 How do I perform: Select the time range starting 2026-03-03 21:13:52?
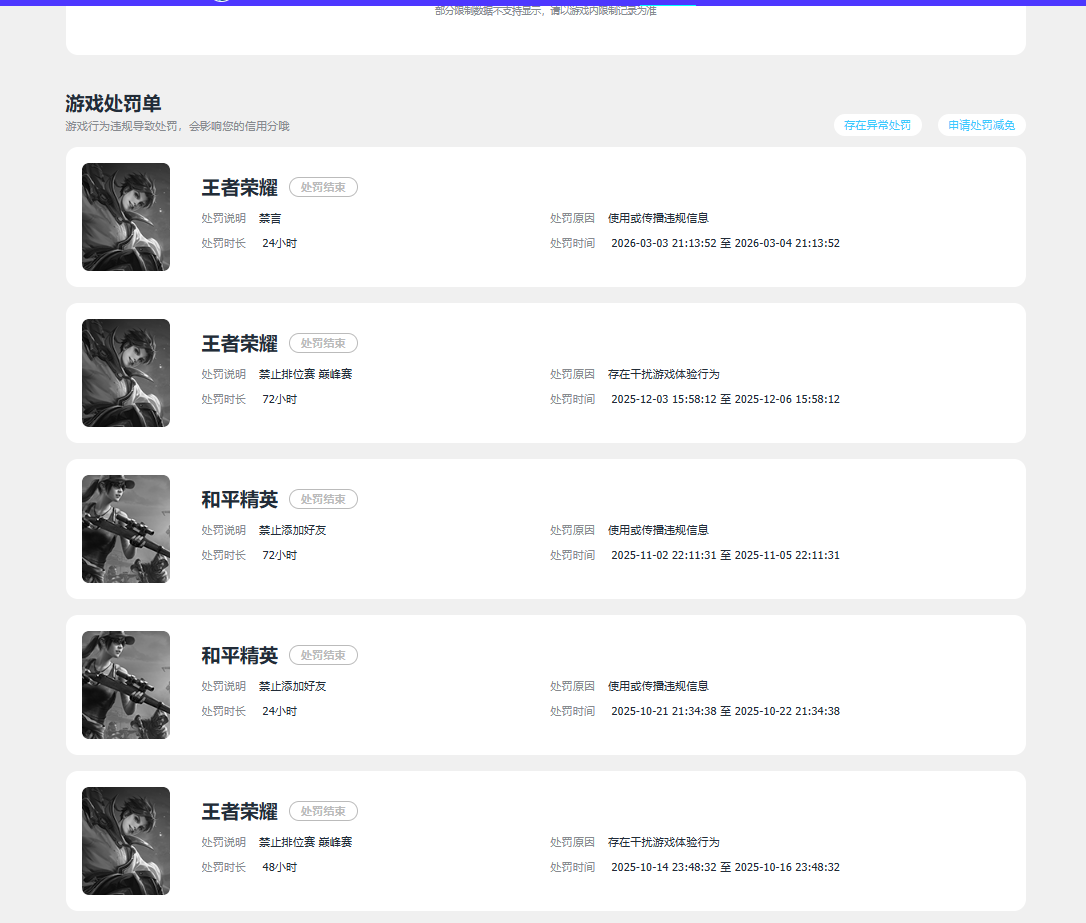(725, 243)
